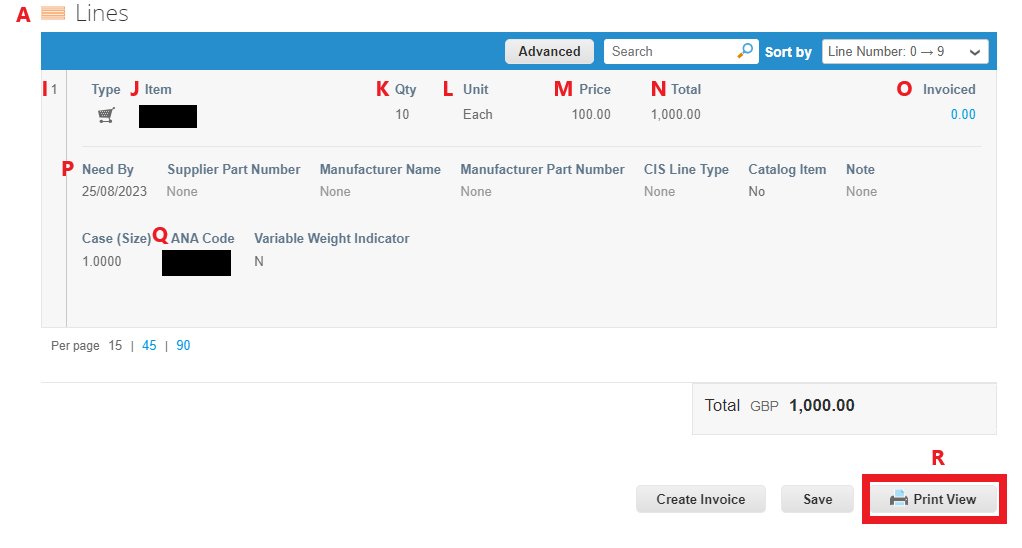Click the Manufacturer Part Number label
1022x548 pixels.
point(542,169)
